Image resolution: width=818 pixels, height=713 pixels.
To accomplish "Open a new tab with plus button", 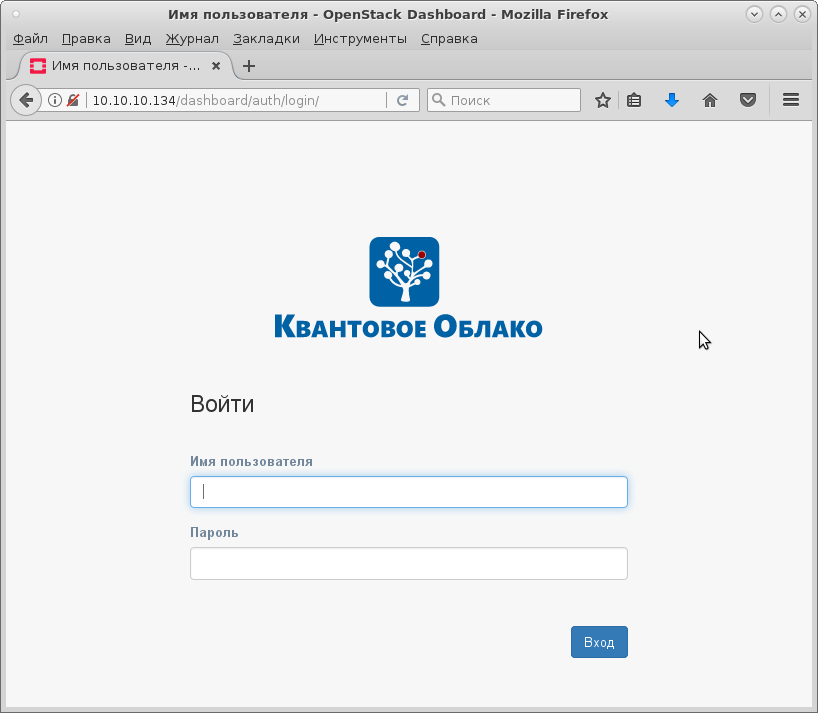I will (249, 66).
